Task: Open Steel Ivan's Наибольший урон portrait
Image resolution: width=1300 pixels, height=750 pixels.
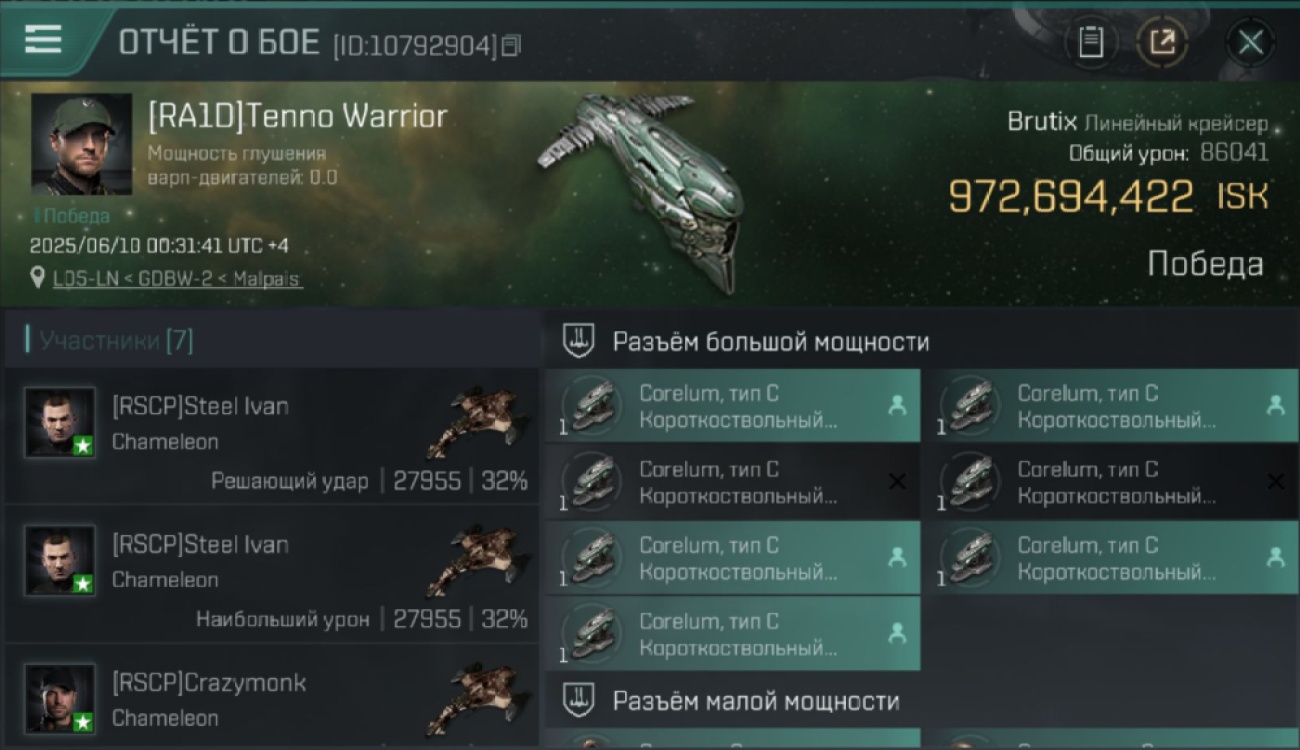Action: click(x=60, y=561)
